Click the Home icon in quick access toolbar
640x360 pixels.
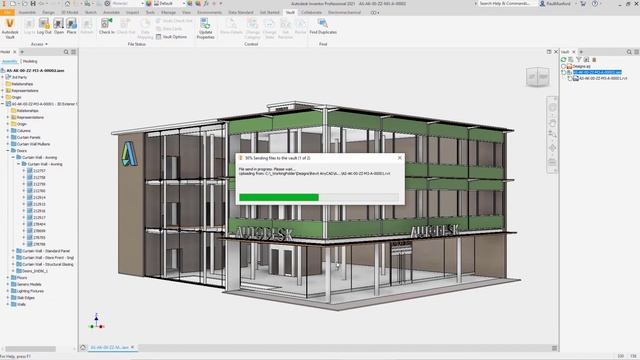[x=67, y=3]
